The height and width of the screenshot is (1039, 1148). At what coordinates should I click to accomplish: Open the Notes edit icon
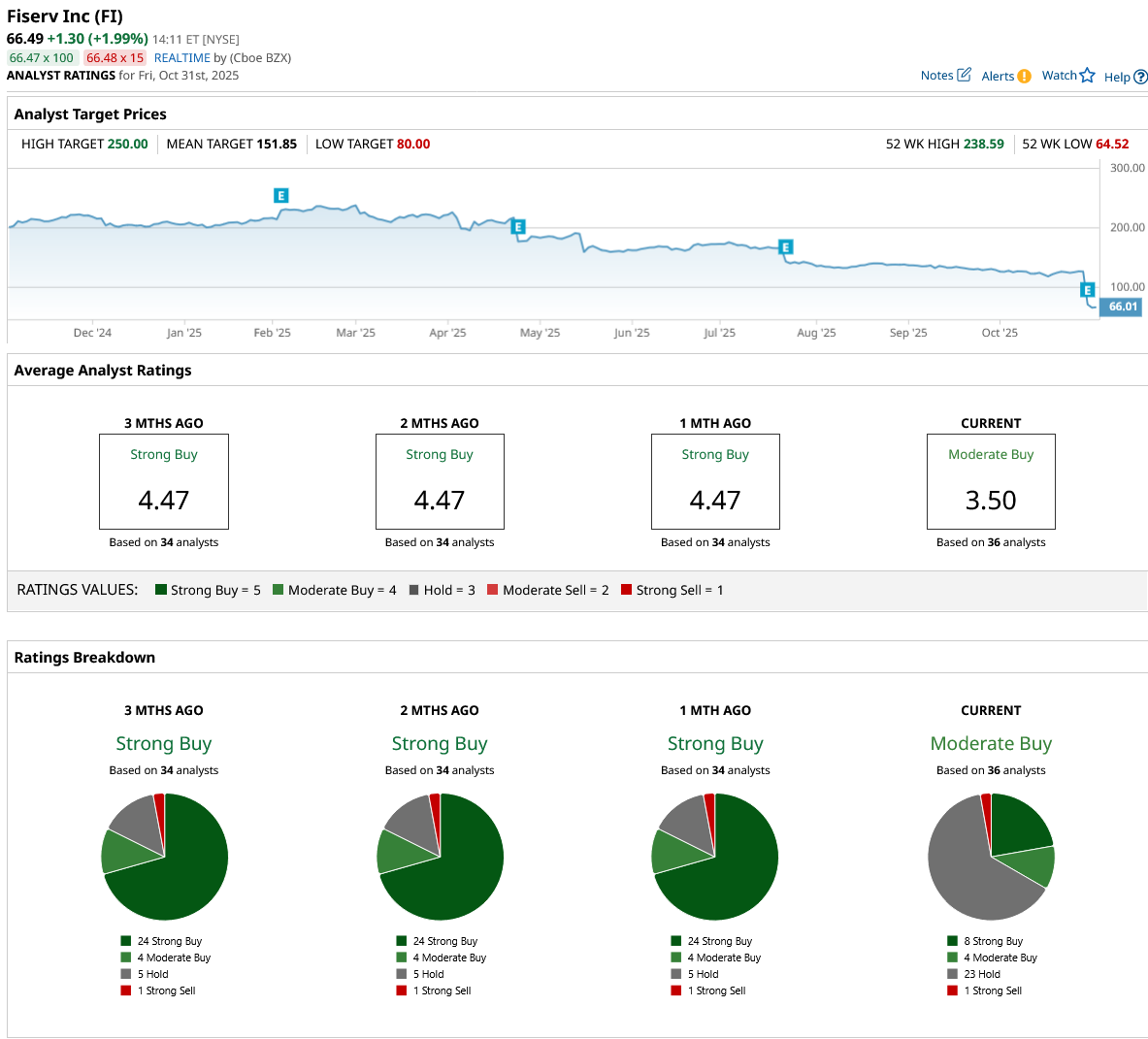(x=965, y=75)
